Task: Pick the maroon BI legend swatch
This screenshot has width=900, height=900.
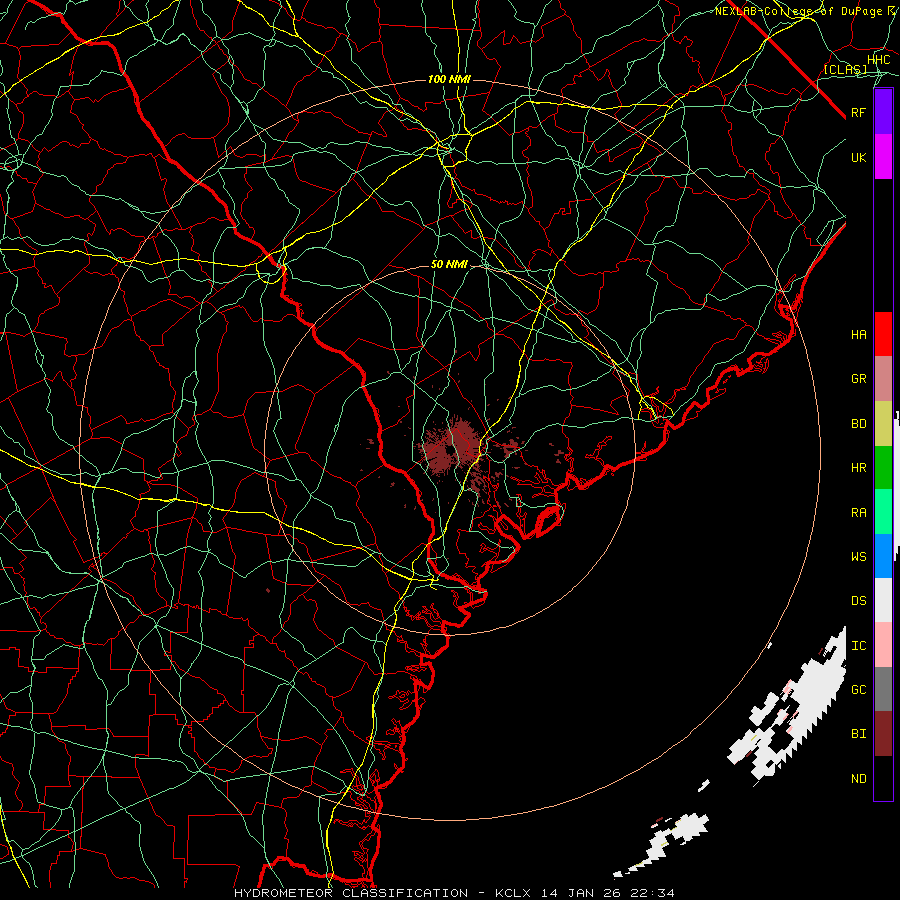Action: (x=883, y=734)
